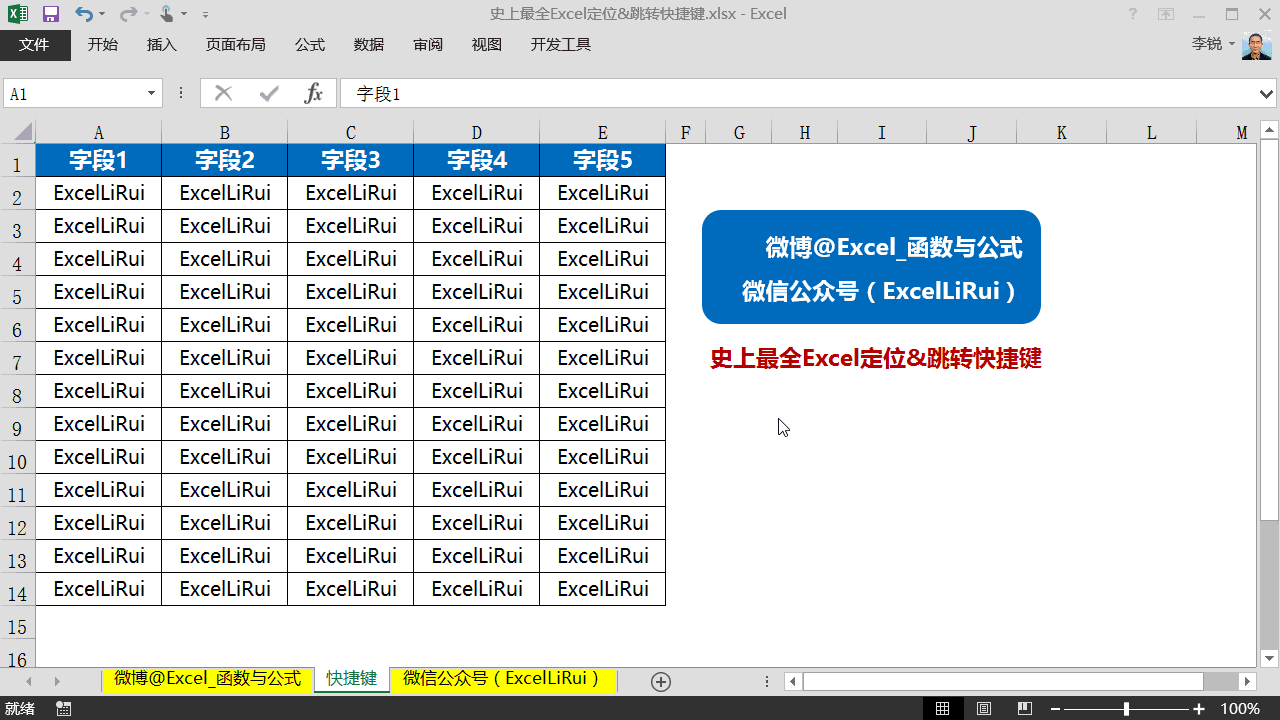
Task: Click the Help question mark icon
Action: click(x=1133, y=14)
